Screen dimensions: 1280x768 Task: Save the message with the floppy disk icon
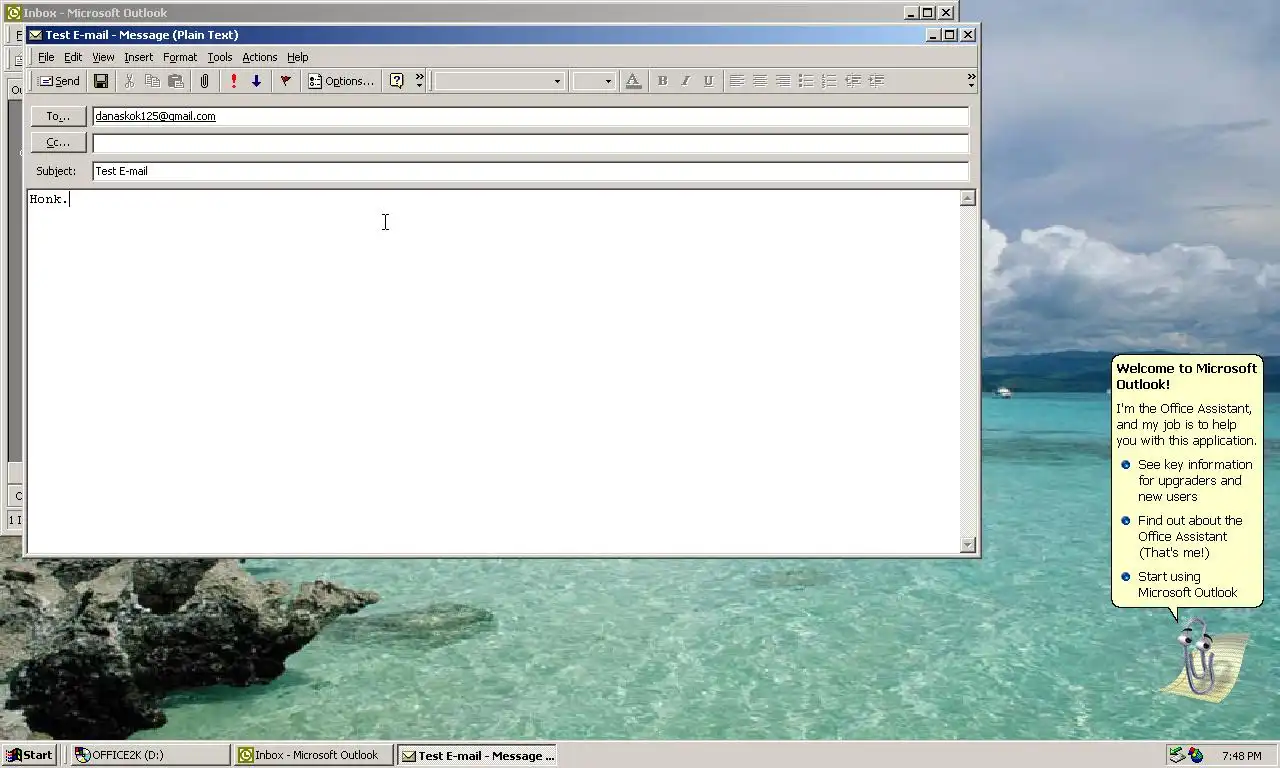click(101, 81)
